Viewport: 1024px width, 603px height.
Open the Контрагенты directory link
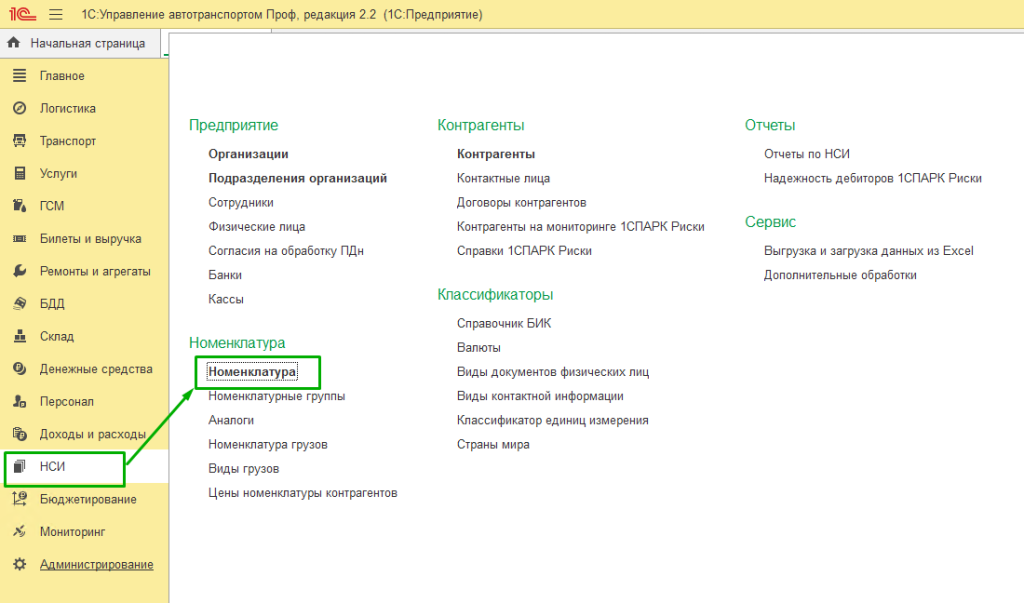[x=496, y=154]
